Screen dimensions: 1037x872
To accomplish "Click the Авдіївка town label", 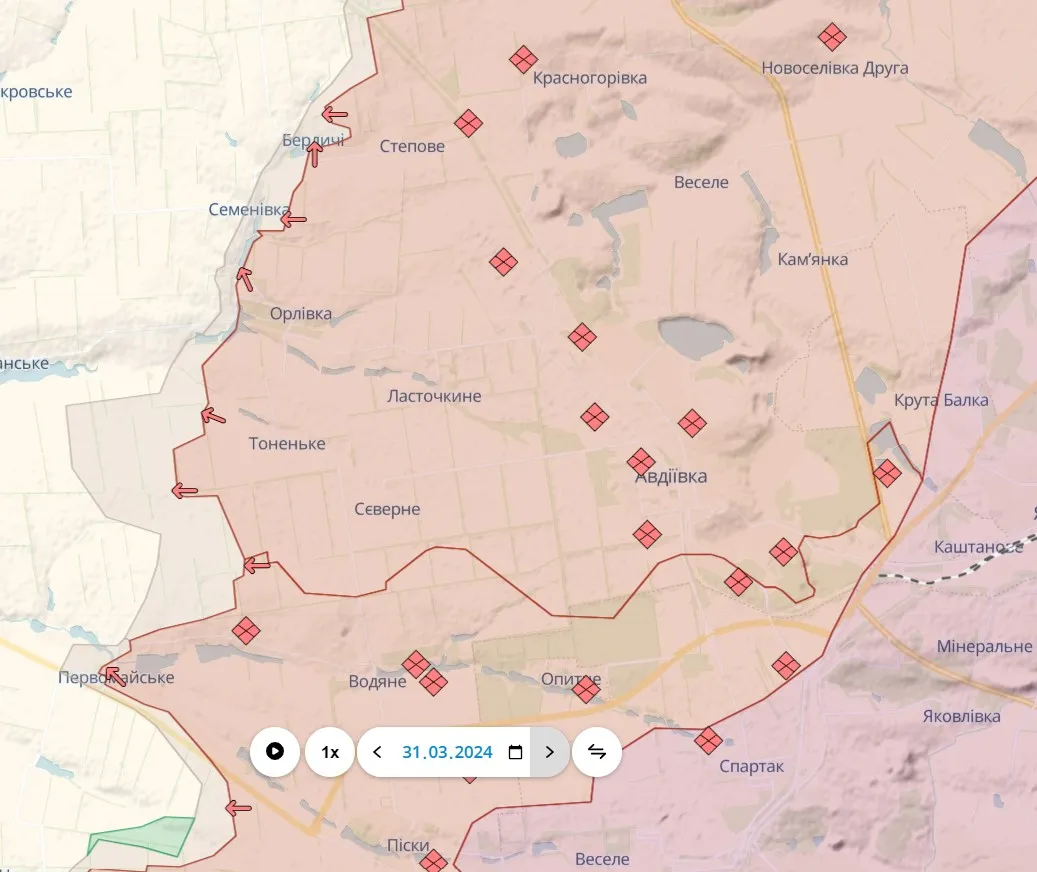I will 671,477.
